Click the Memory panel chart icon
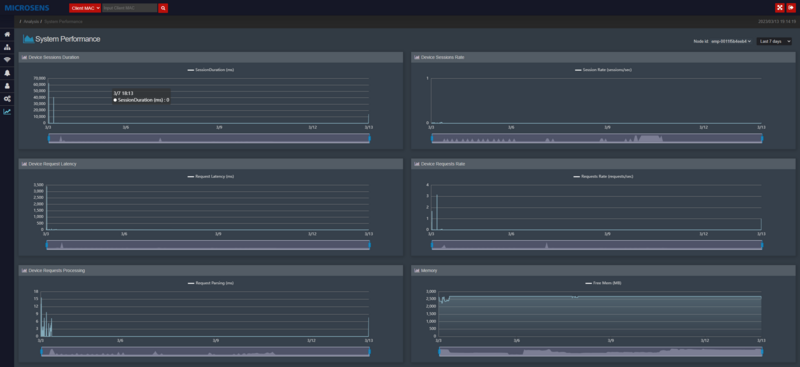 [x=417, y=270]
